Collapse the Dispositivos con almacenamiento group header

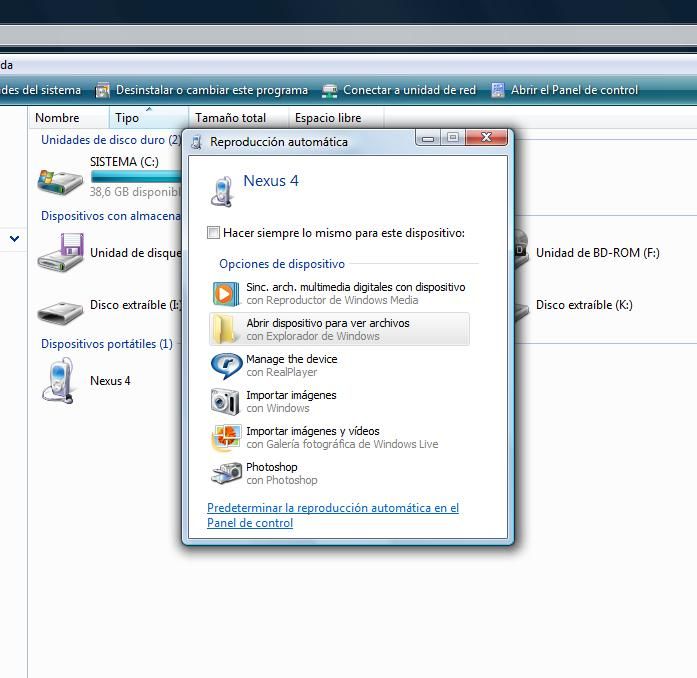111,216
